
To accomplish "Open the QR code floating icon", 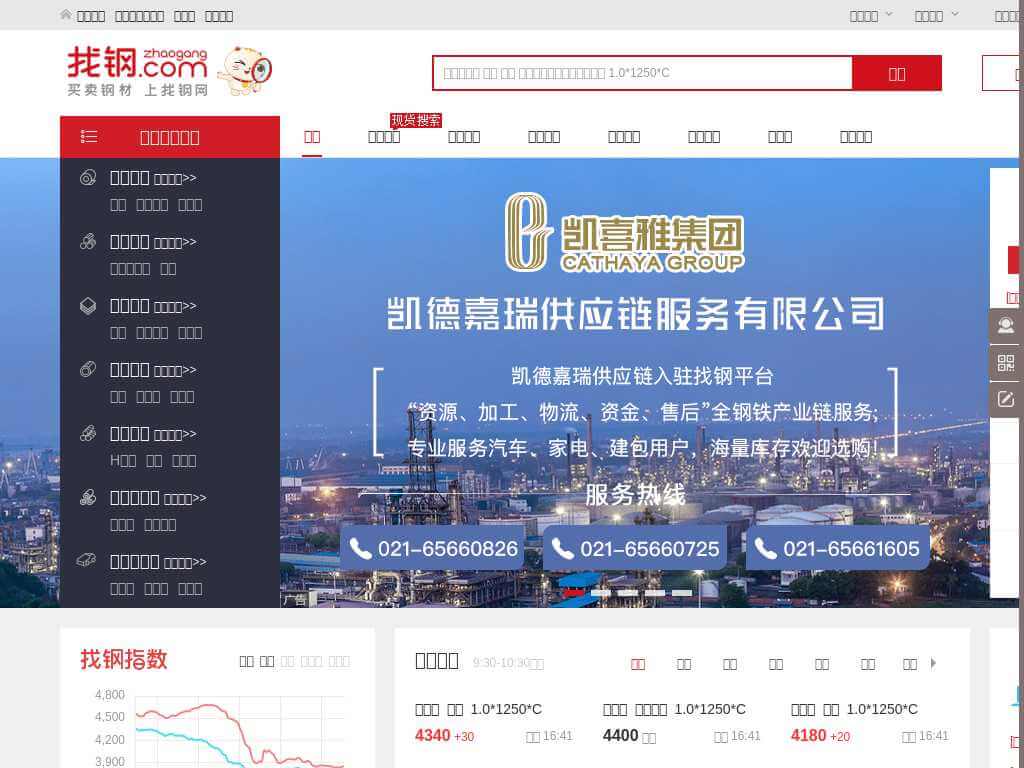I will click(1006, 362).
